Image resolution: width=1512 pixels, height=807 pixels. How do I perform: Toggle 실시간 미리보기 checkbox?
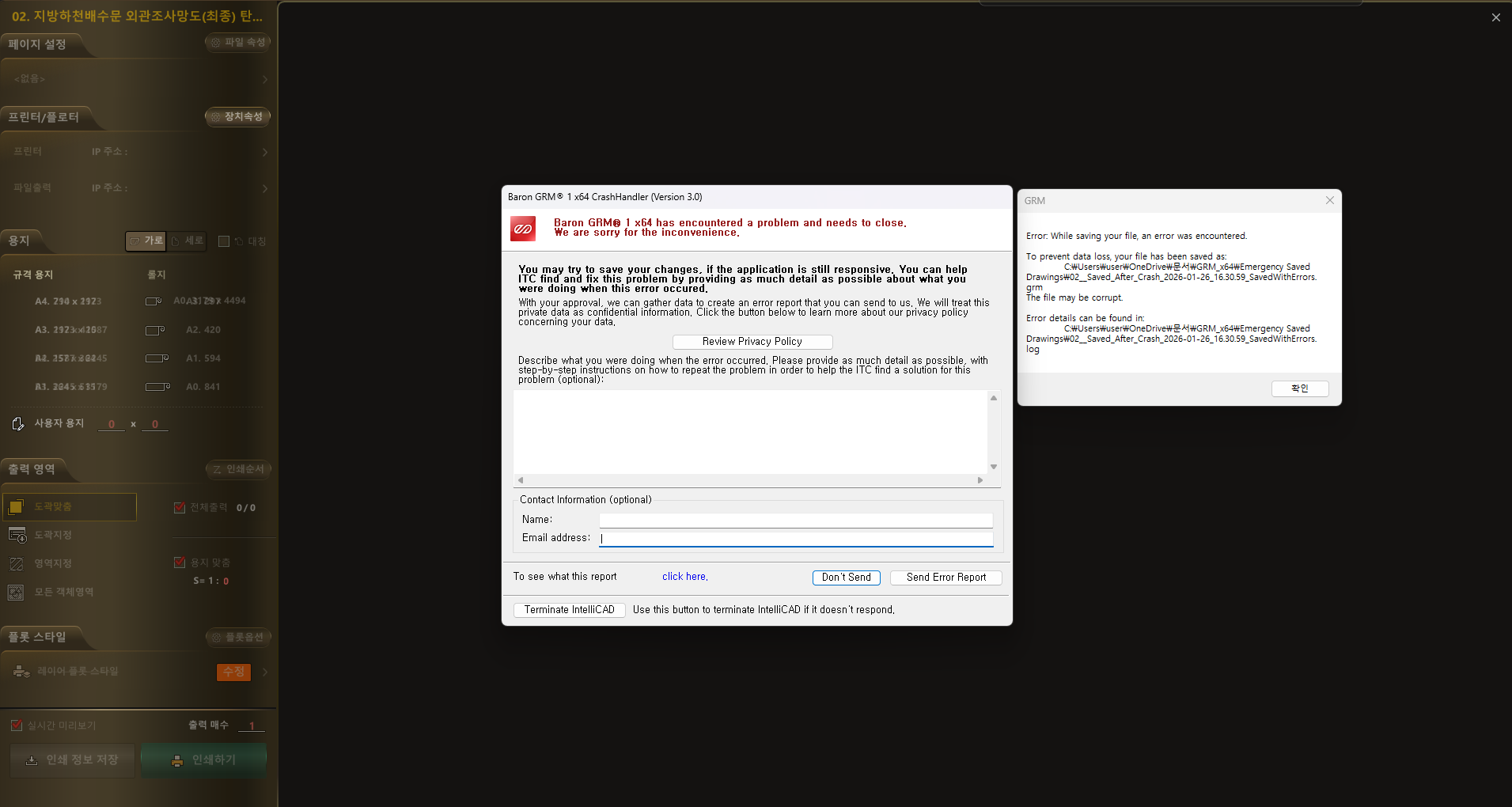coord(17,726)
